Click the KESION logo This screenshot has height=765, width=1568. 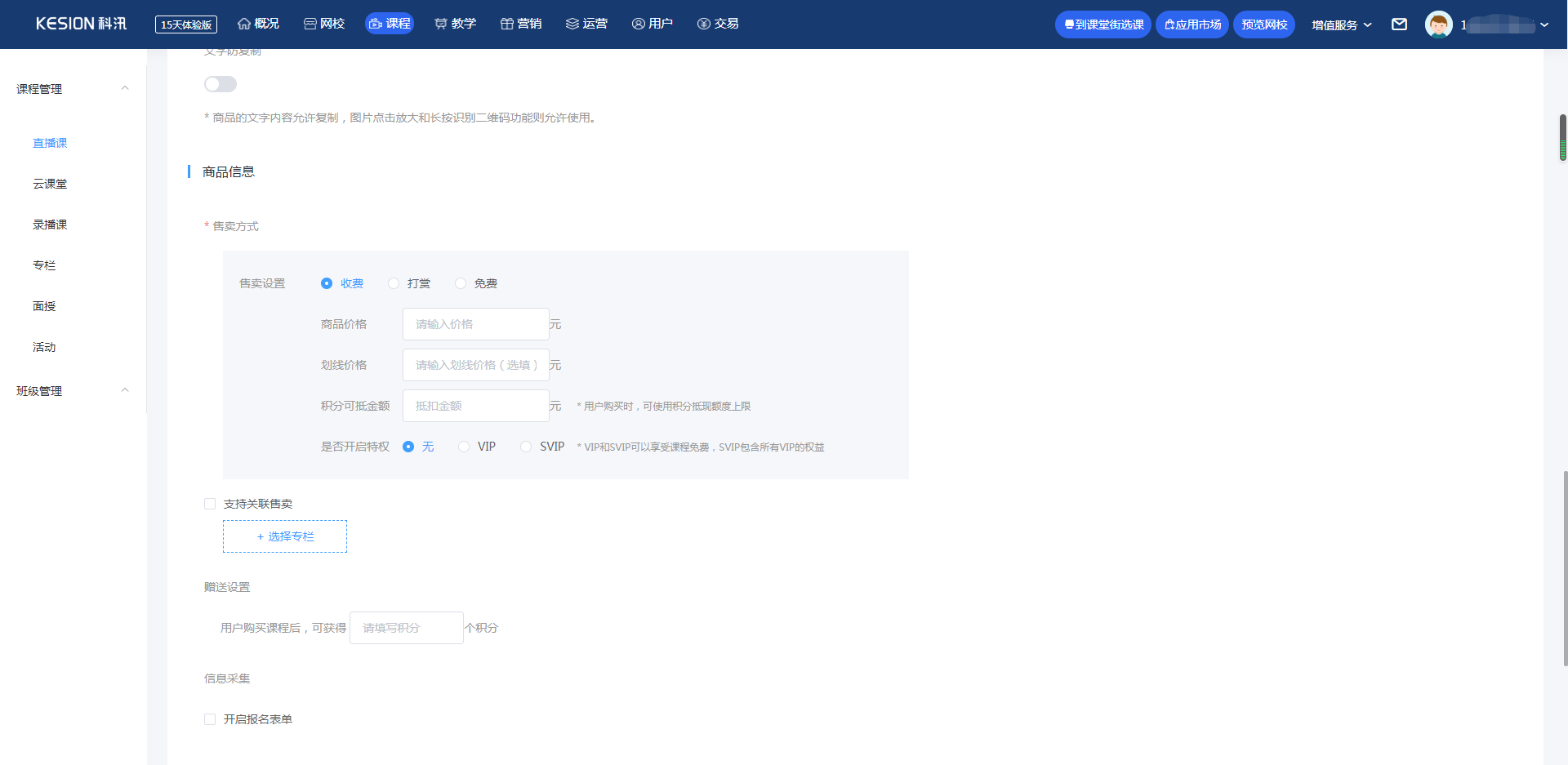[x=81, y=24]
